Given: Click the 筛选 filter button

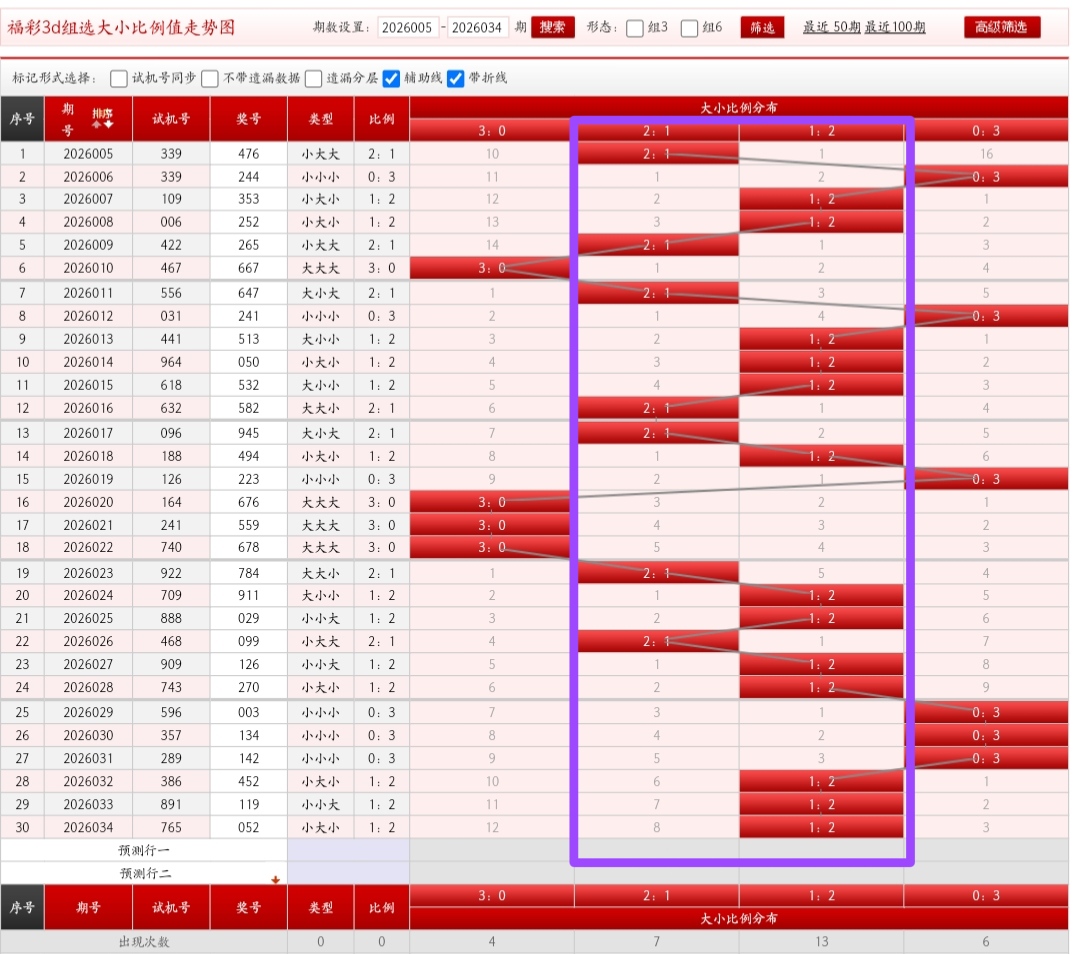Looking at the screenshot, I should click(x=762, y=27).
